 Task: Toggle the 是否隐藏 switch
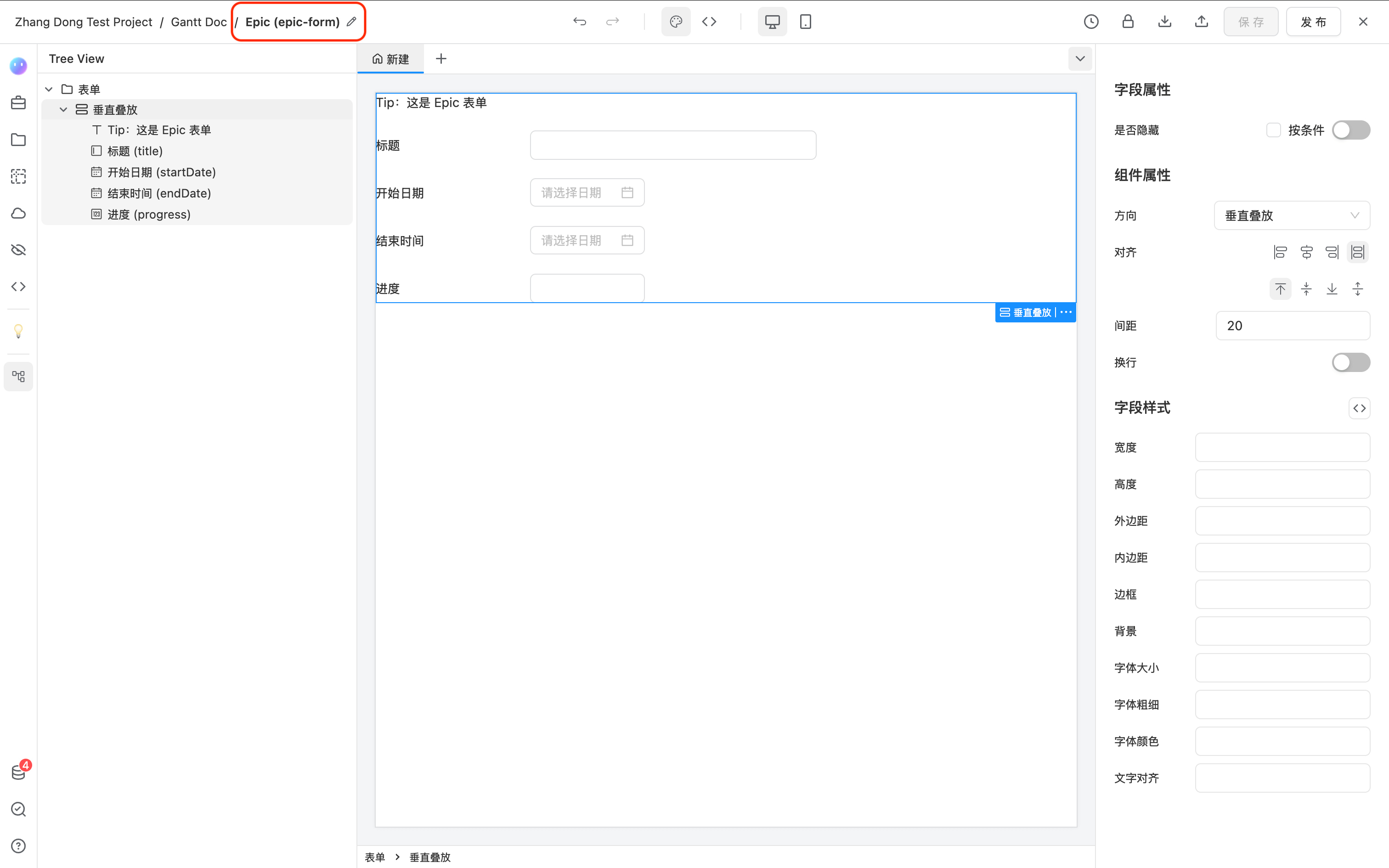pos(1351,130)
